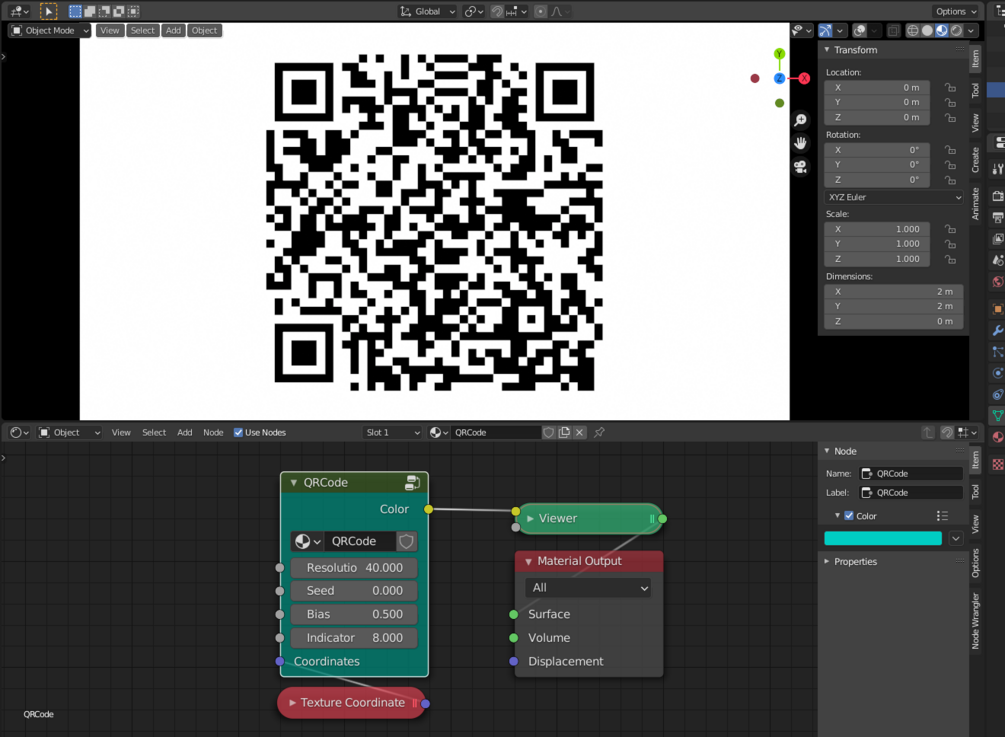Open the Tool properties tab with wrench-screwdriver icon

pyautogui.click(x=998, y=169)
